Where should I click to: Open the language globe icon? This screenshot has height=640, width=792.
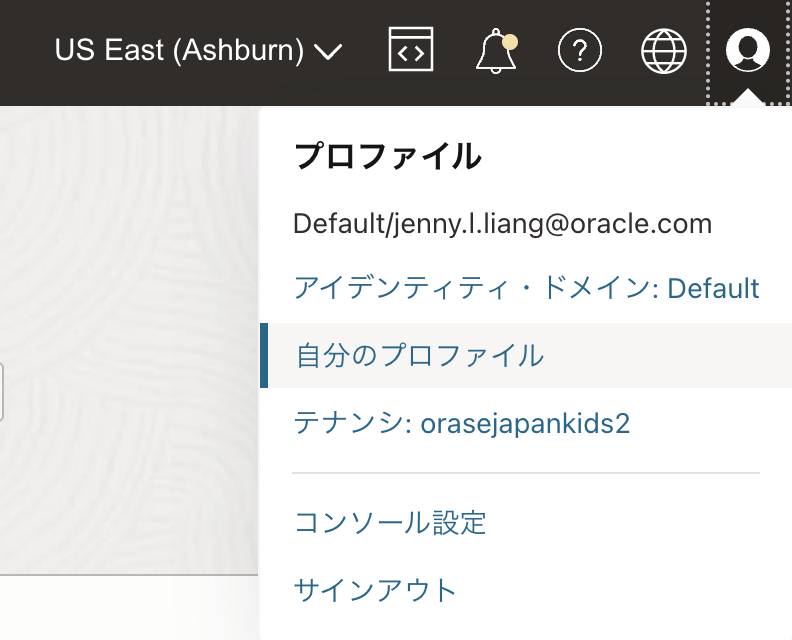pos(664,50)
